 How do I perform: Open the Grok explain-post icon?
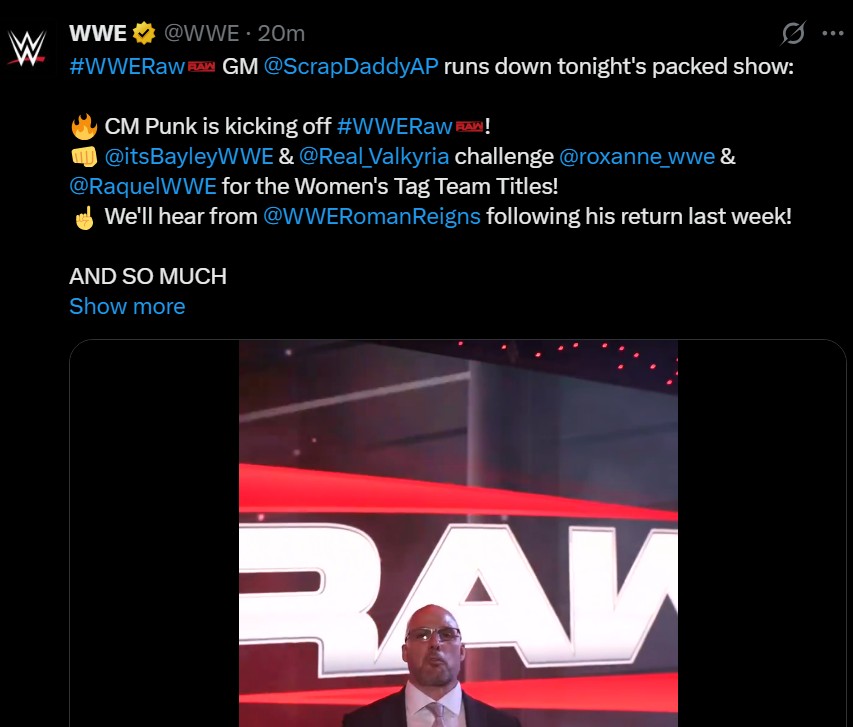point(793,33)
